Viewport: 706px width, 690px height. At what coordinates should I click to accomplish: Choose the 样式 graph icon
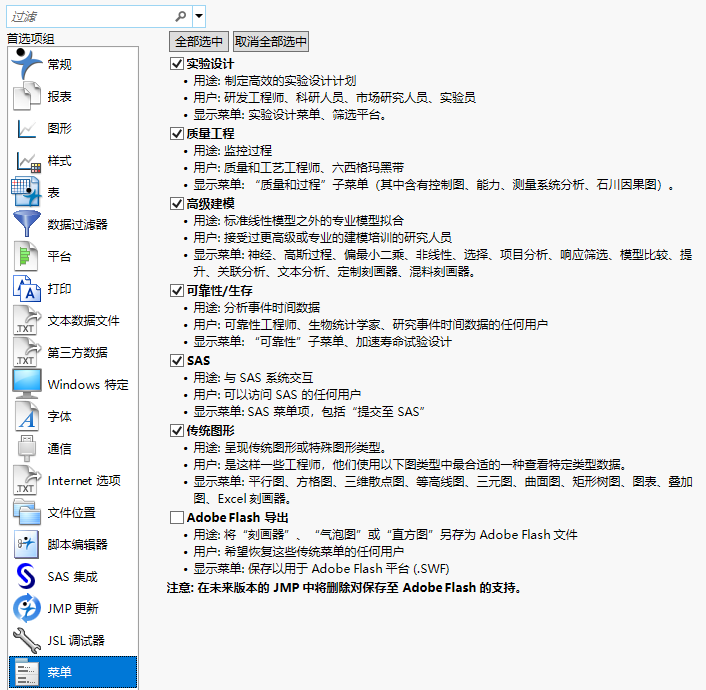(28, 161)
